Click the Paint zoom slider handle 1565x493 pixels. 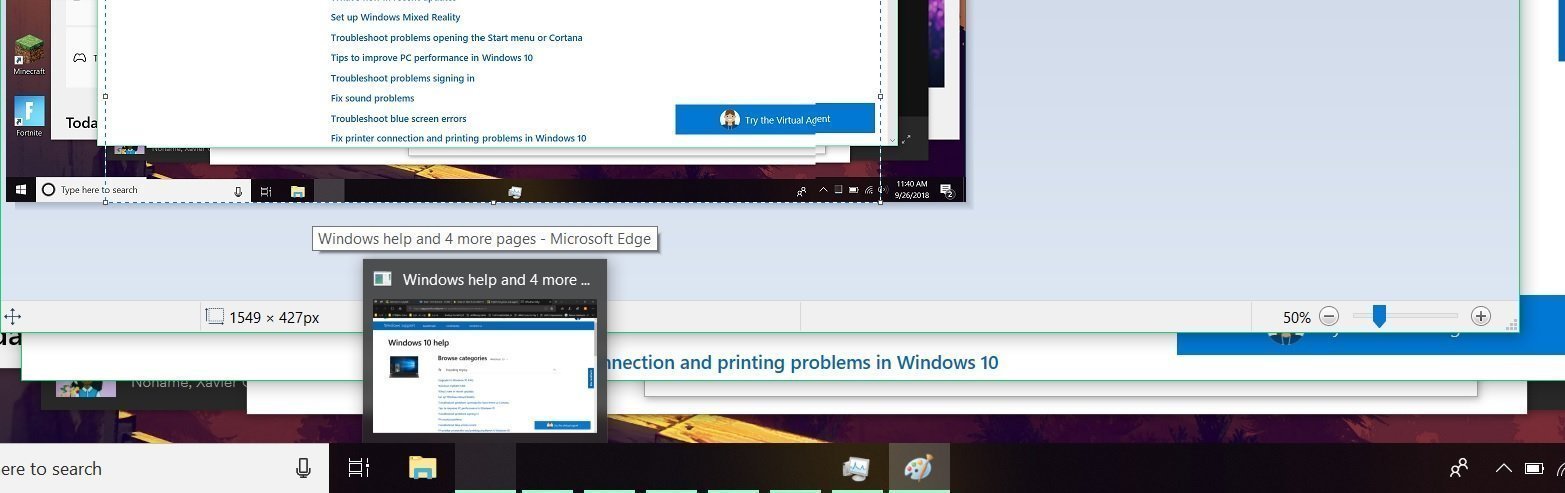click(x=1379, y=316)
